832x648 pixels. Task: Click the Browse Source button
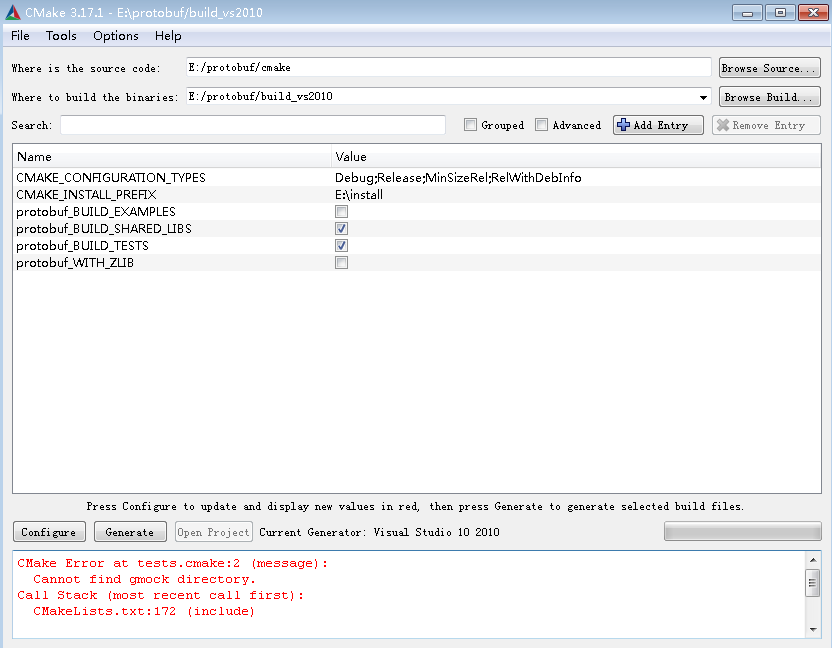769,68
